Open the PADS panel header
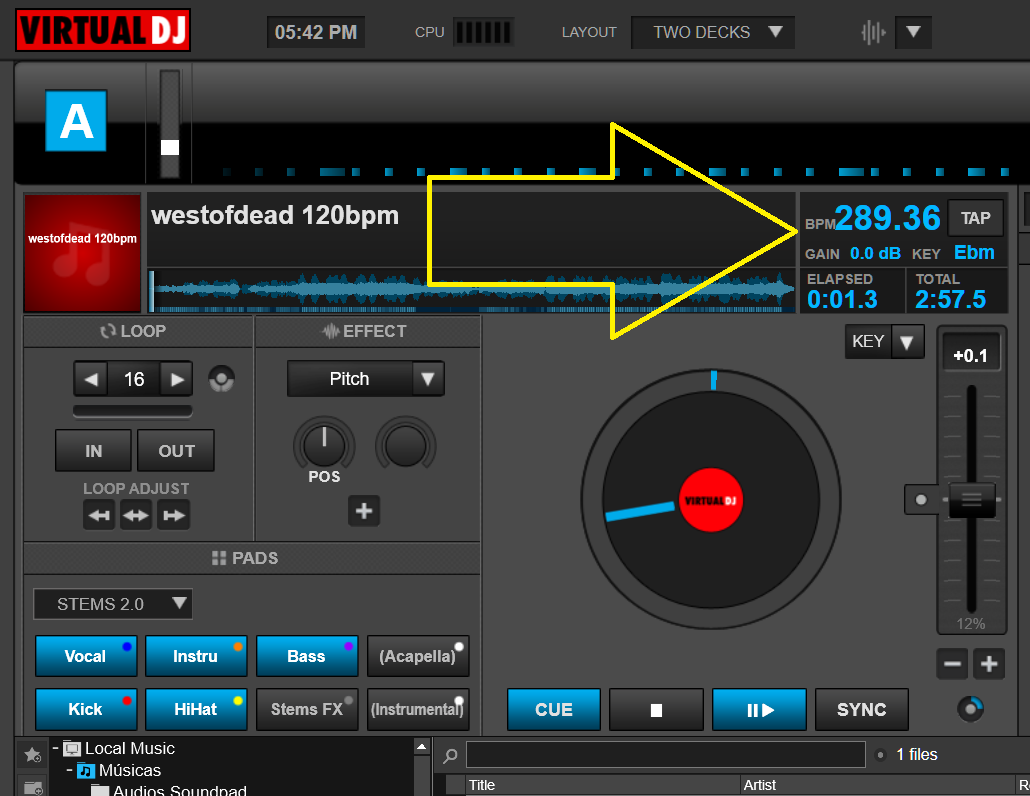The width and height of the screenshot is (1030, 796). point(252,558)
